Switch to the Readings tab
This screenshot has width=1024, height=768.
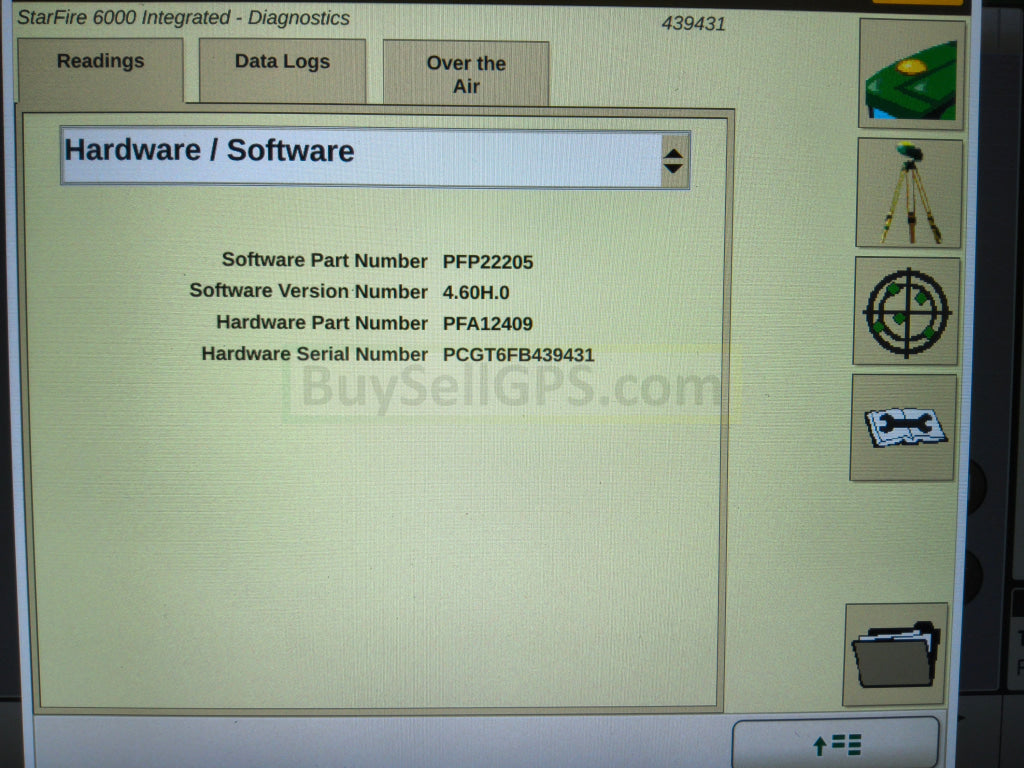click(x=100, y=62)
